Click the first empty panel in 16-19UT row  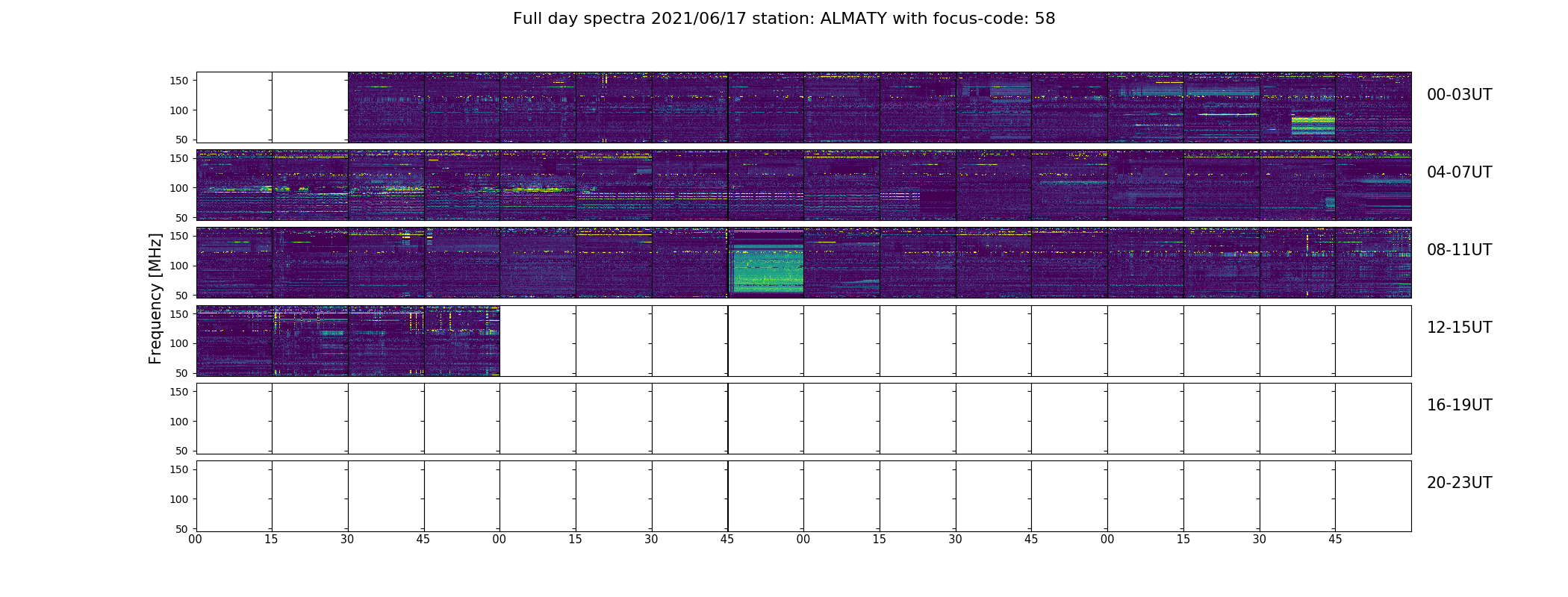[234, 418]
